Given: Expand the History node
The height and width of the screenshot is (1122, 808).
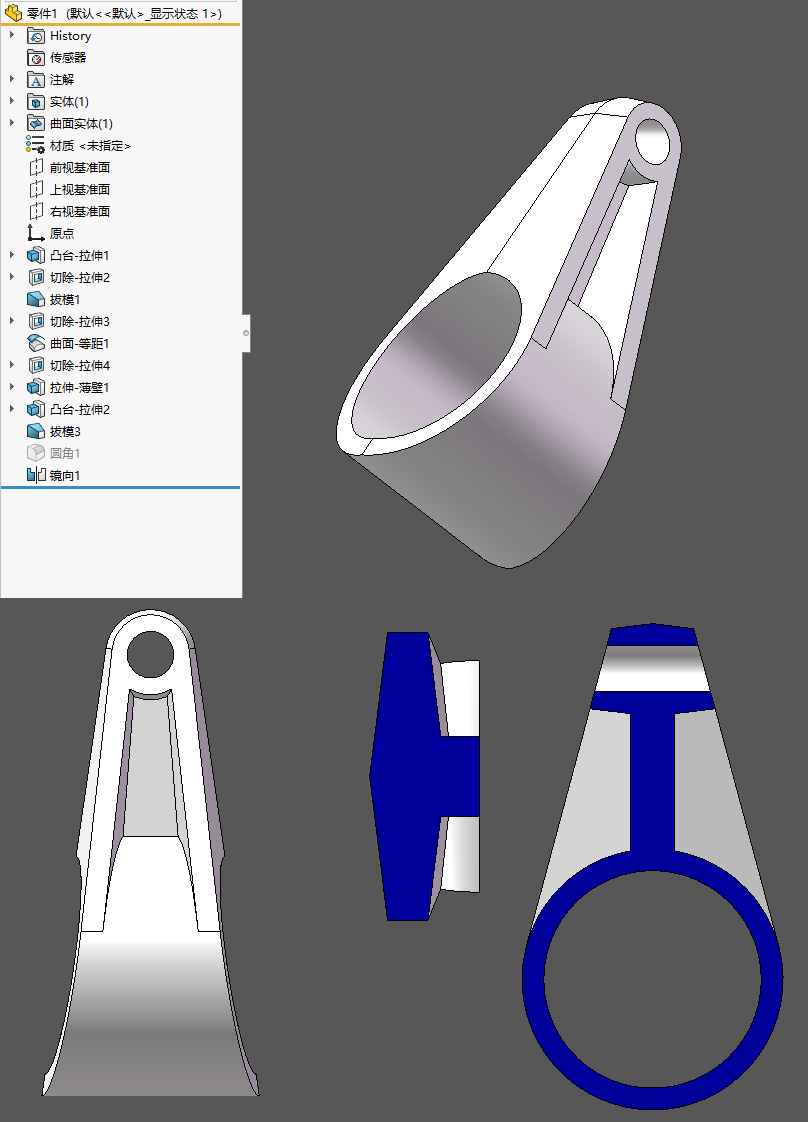Looking at the screenshot, I should (11, 35).
